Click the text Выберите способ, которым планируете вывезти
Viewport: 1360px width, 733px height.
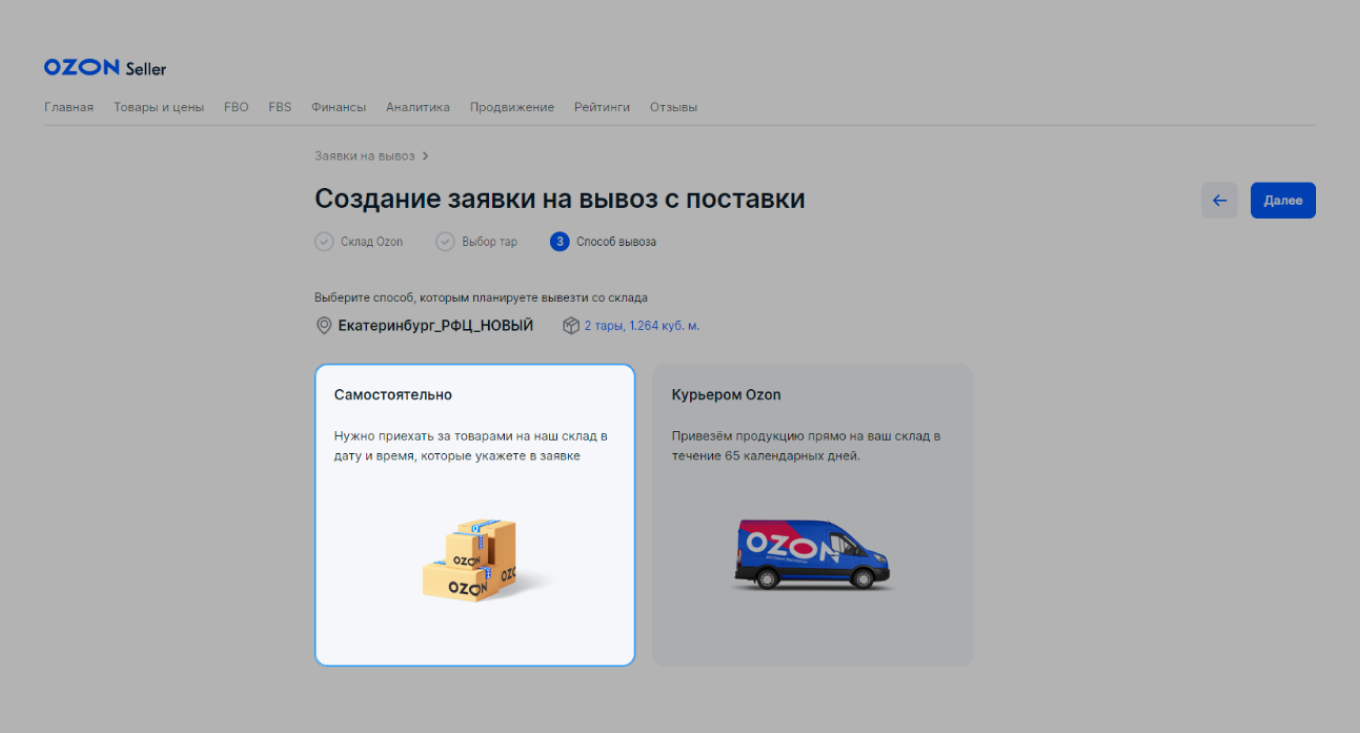(481, 298)
